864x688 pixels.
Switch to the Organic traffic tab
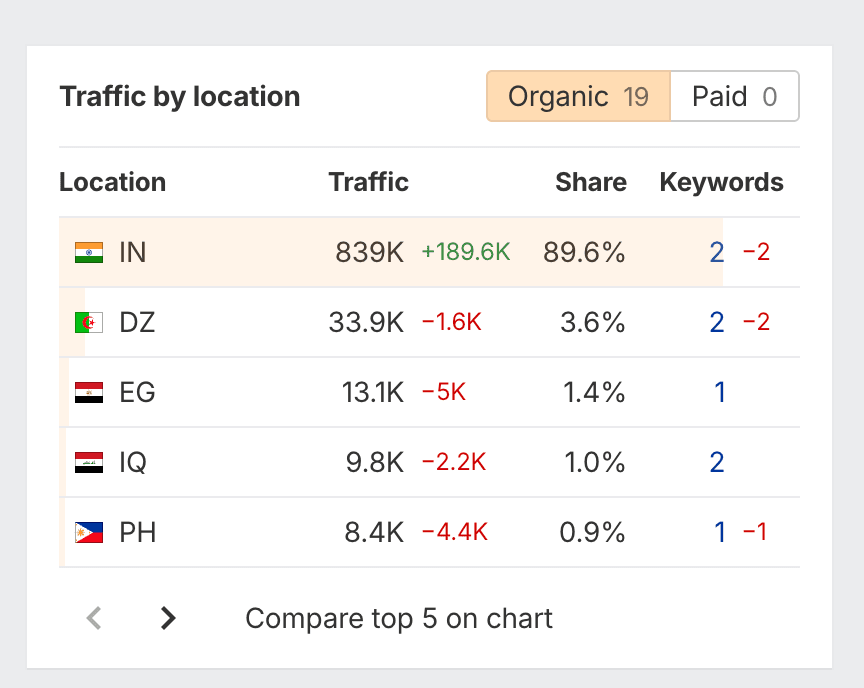[577, 97]
